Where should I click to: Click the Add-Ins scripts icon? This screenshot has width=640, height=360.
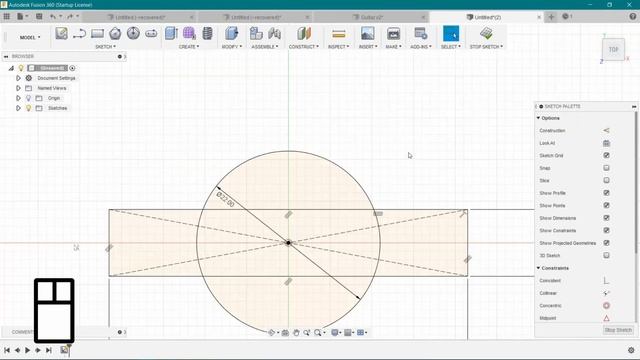click(420, 33)
